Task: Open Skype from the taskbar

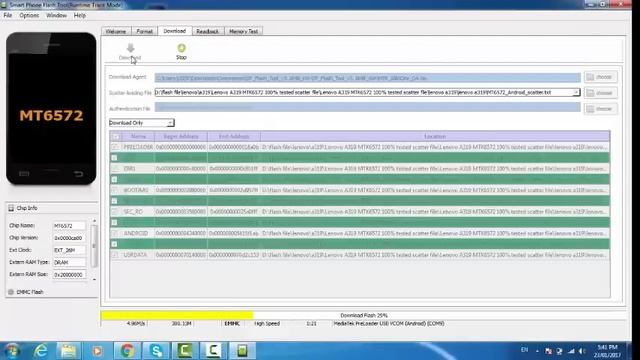Action: [156, 351]
